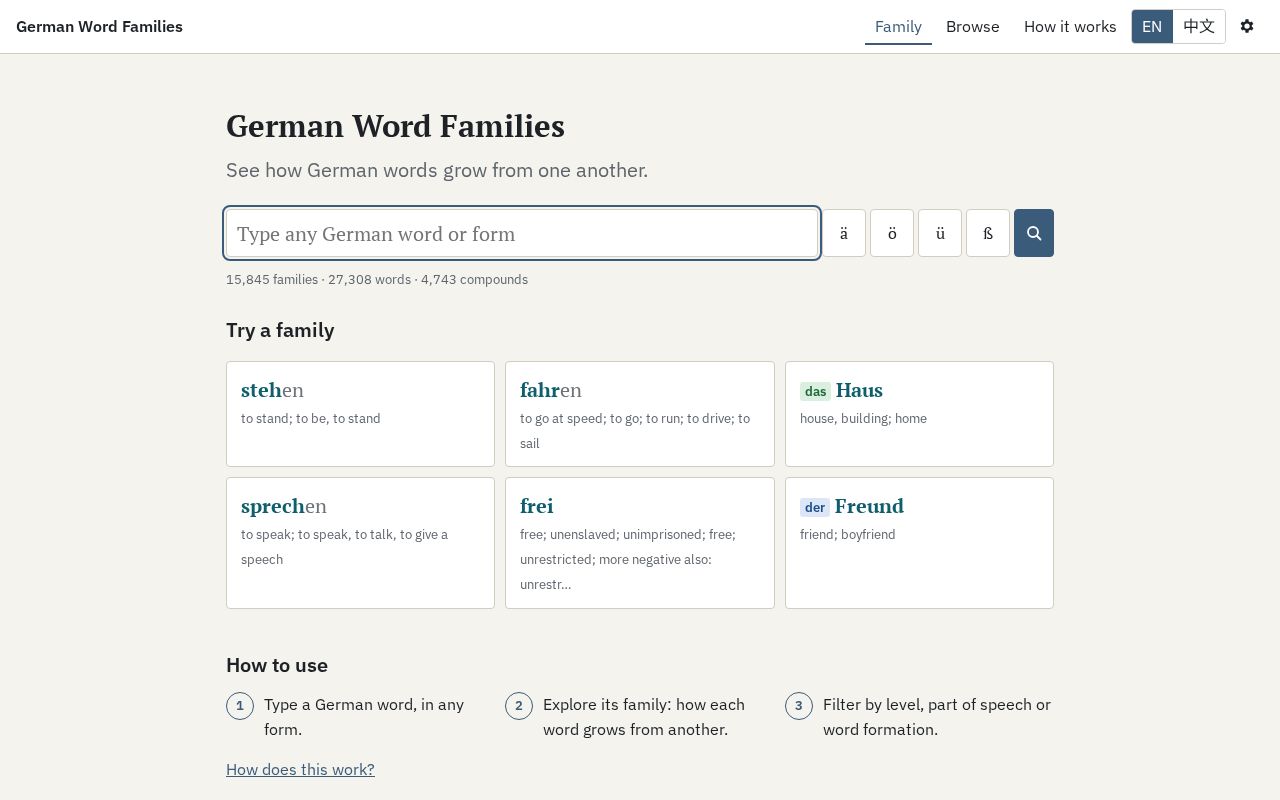The width and height of the screenshot is (1280, 800).
Task: Click the 'Try a family' heading
Action: (280, 330)
